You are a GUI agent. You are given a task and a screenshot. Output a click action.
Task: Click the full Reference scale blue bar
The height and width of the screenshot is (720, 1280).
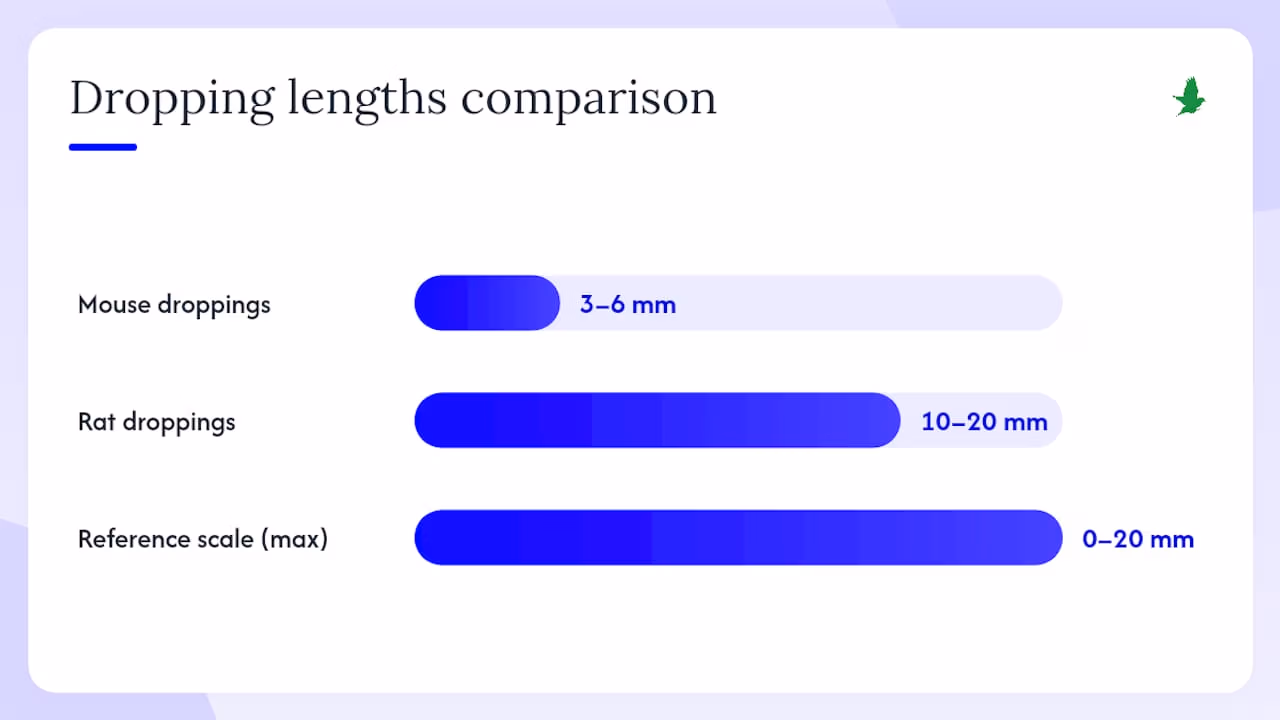(738, 538)
